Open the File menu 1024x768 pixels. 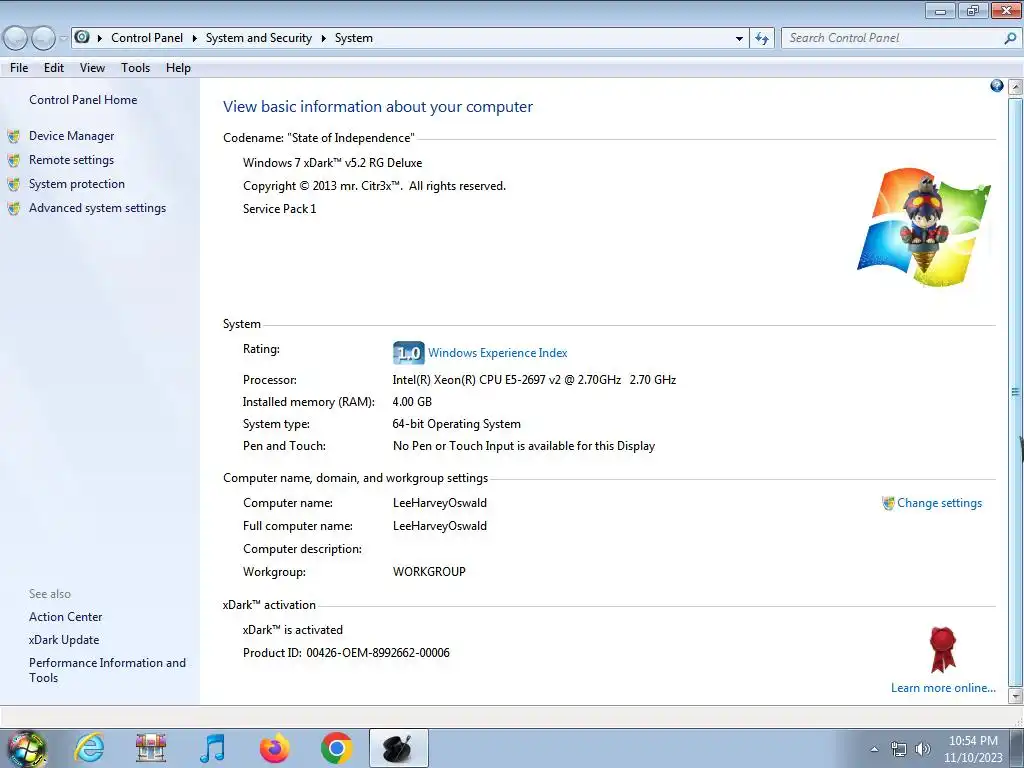coord(19,68)
